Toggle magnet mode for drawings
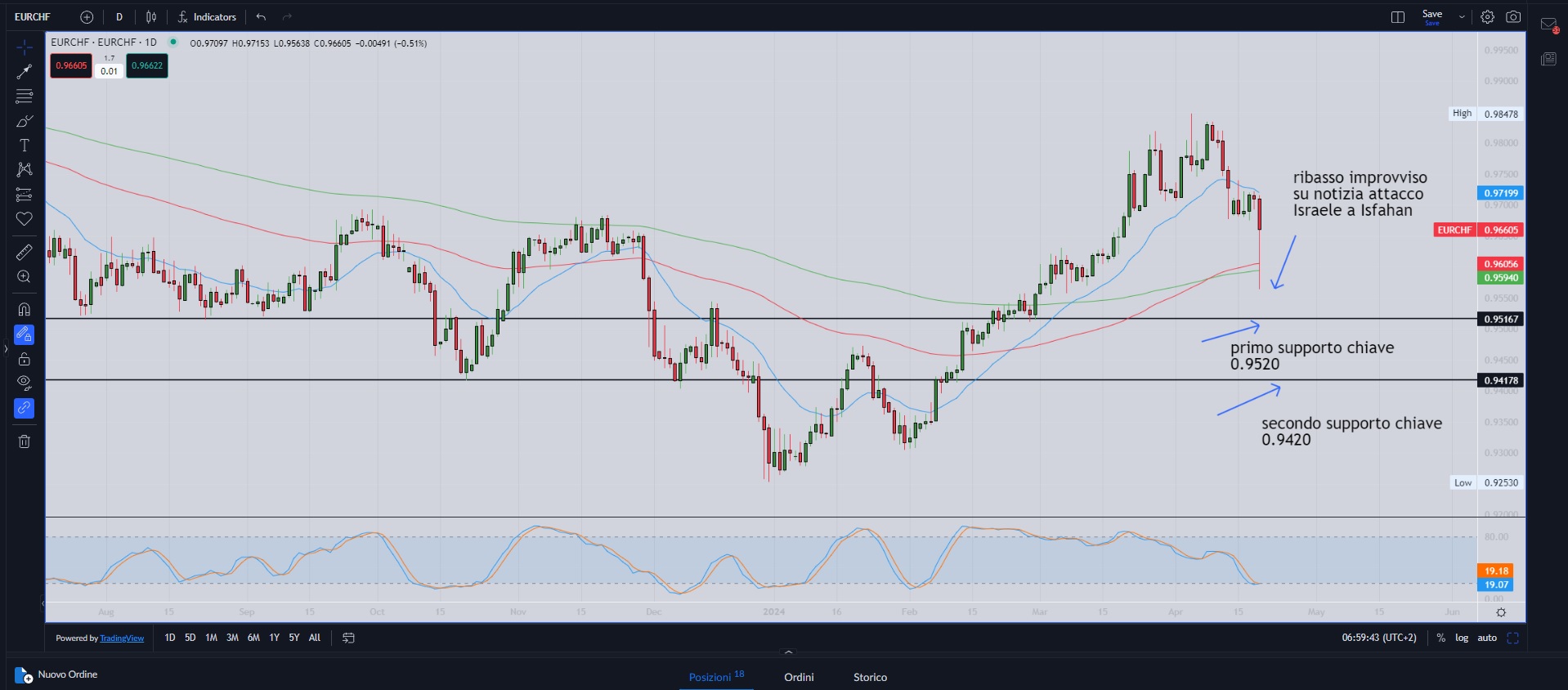Screen dimensions: 1568x690 [25, 310]
